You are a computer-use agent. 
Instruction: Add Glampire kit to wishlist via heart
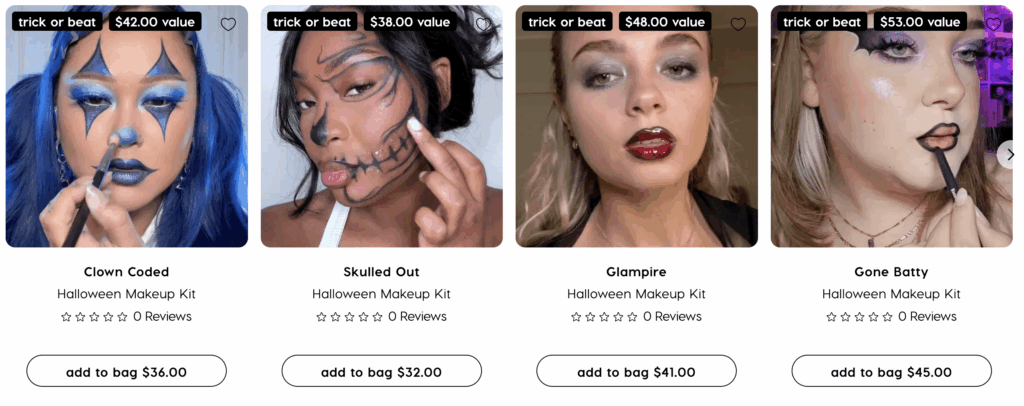738,24
